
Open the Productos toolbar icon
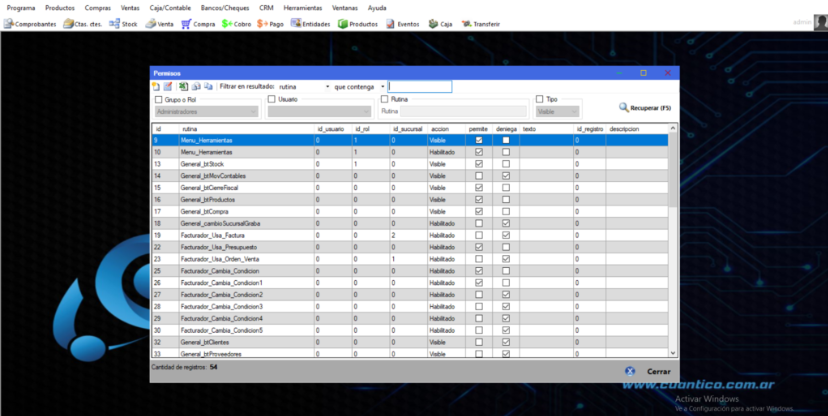(x=358, y=24)
